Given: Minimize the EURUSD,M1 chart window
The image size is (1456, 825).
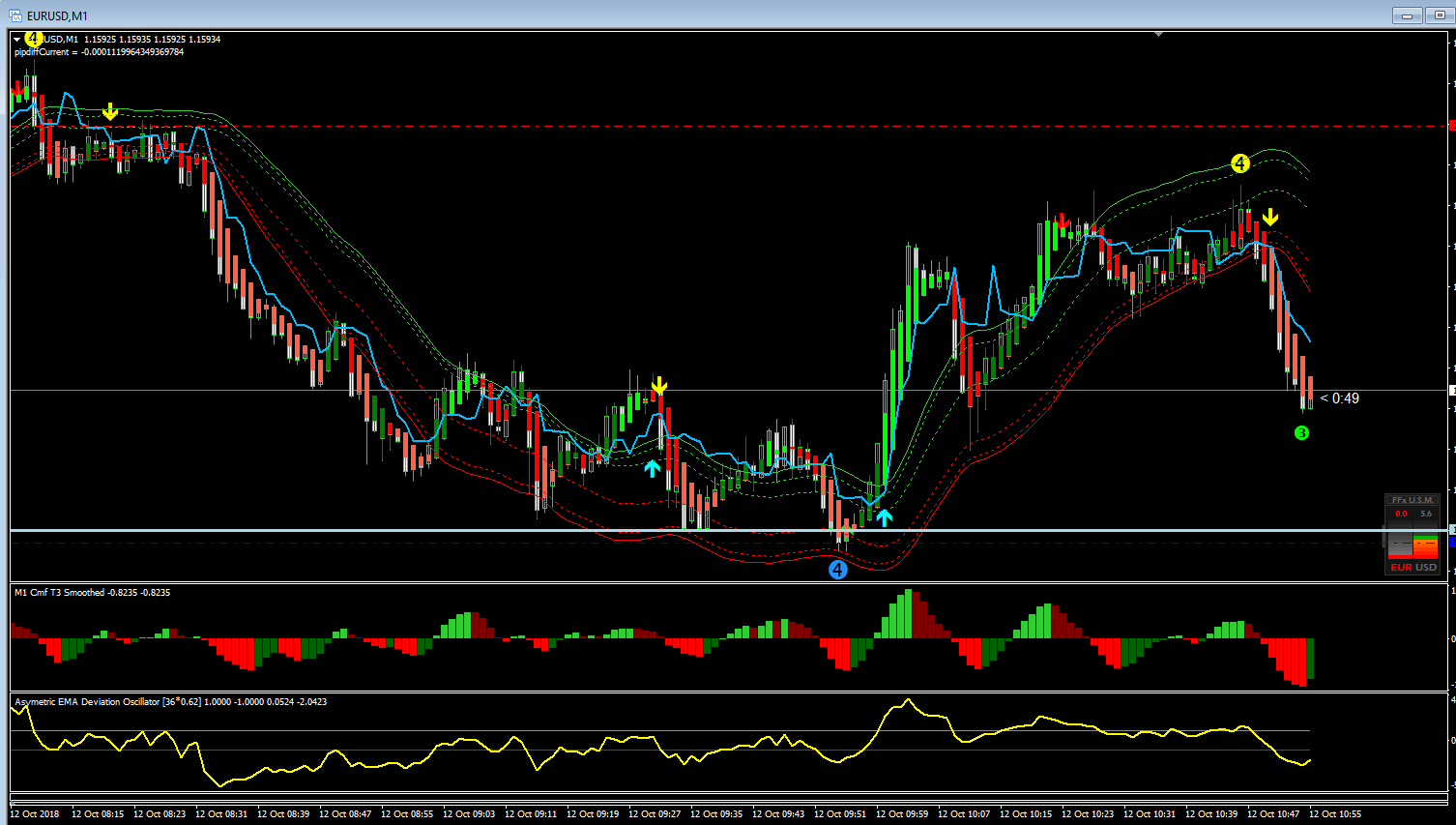Looking at the screenshot, I should (1407, 15).
